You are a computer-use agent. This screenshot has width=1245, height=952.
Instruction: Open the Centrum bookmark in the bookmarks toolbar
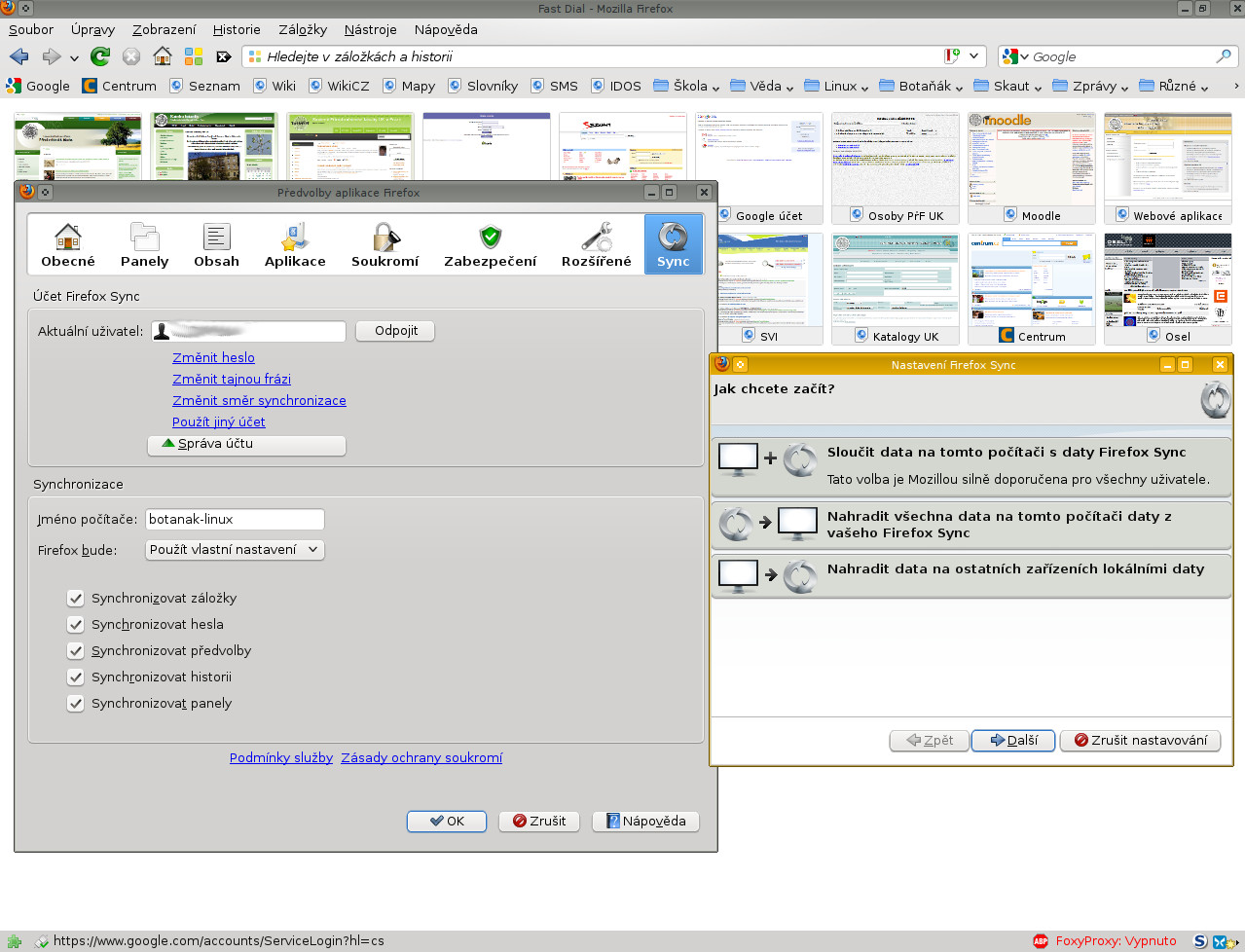click(119, 86)
